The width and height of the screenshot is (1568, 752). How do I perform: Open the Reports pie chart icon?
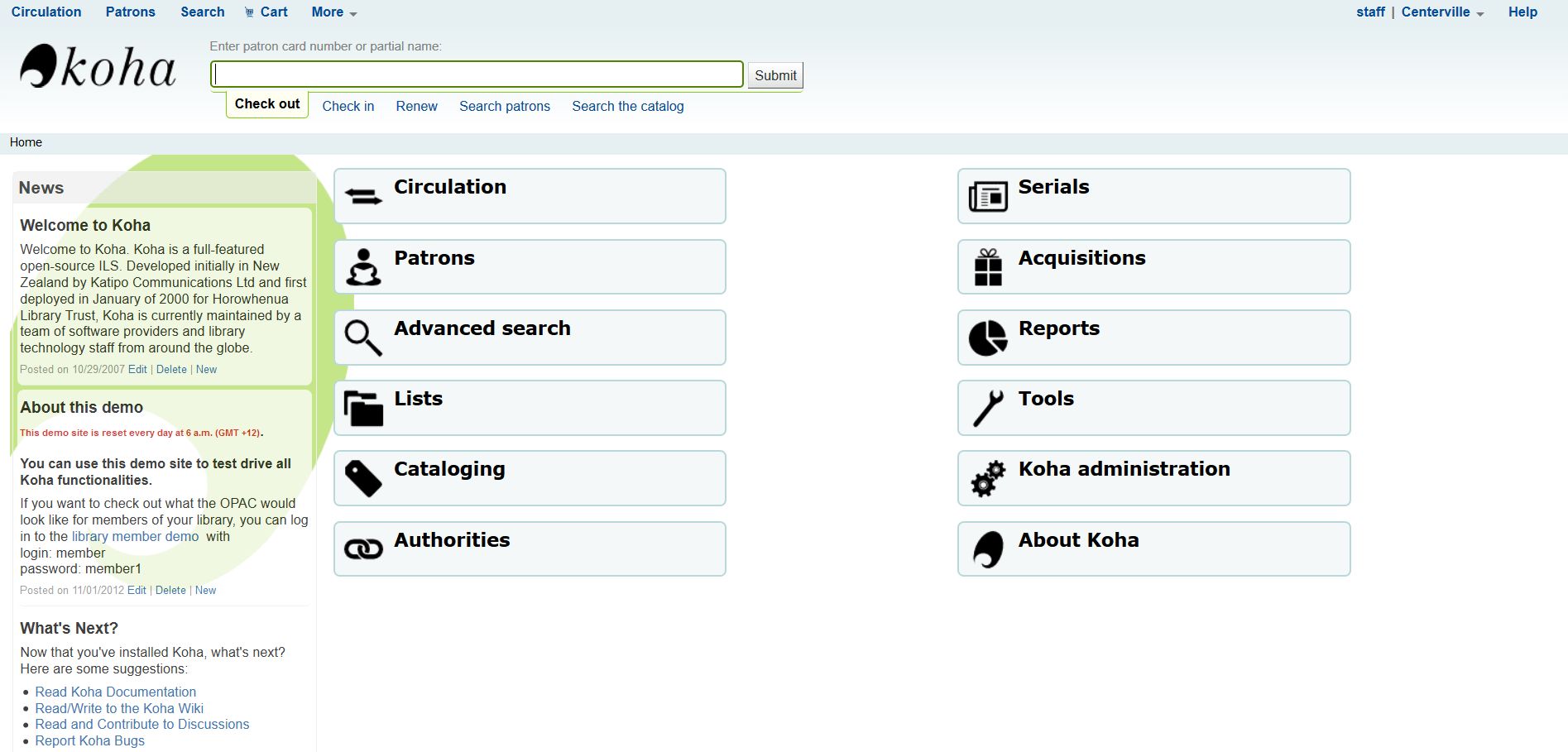(986, 337)
